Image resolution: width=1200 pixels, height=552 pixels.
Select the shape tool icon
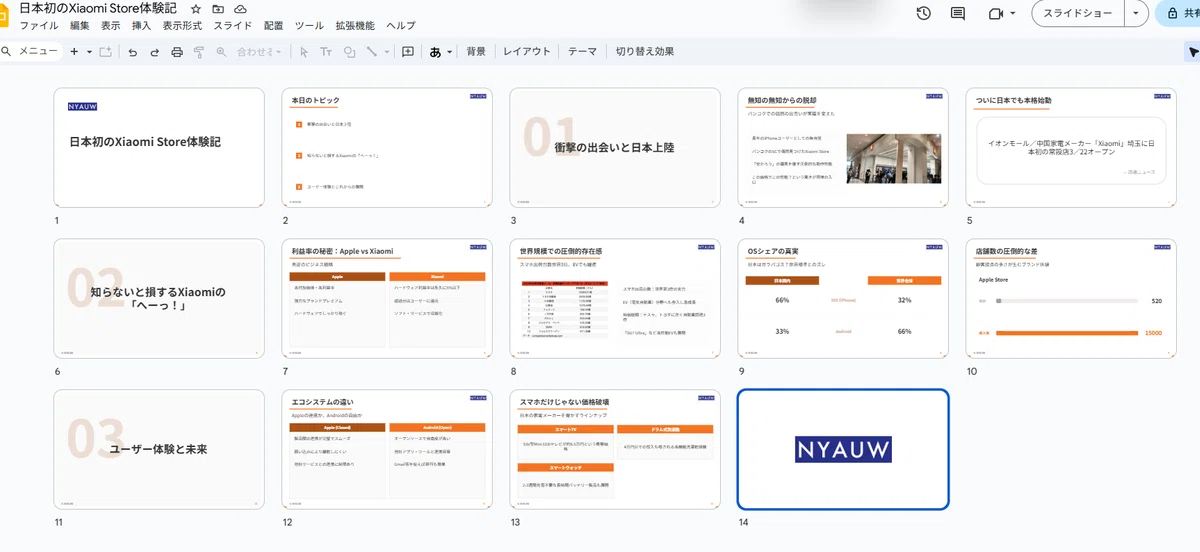[x=349, y=51]
